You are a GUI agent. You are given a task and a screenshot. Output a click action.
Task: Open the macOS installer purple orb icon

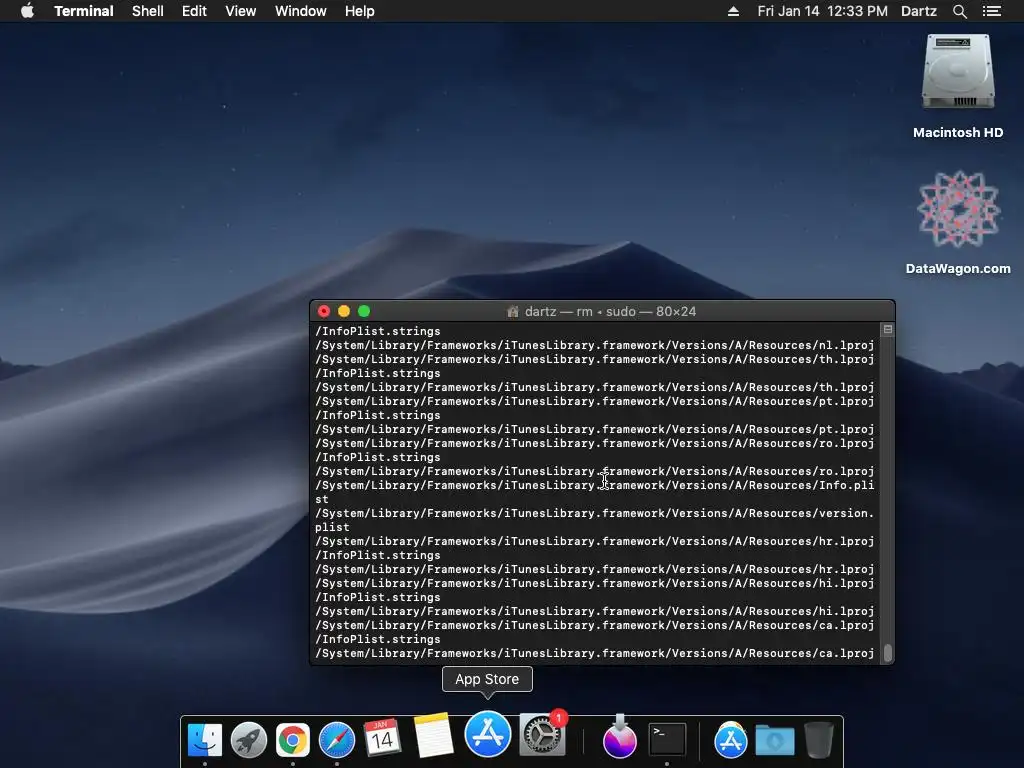click(x=619, y=739)
